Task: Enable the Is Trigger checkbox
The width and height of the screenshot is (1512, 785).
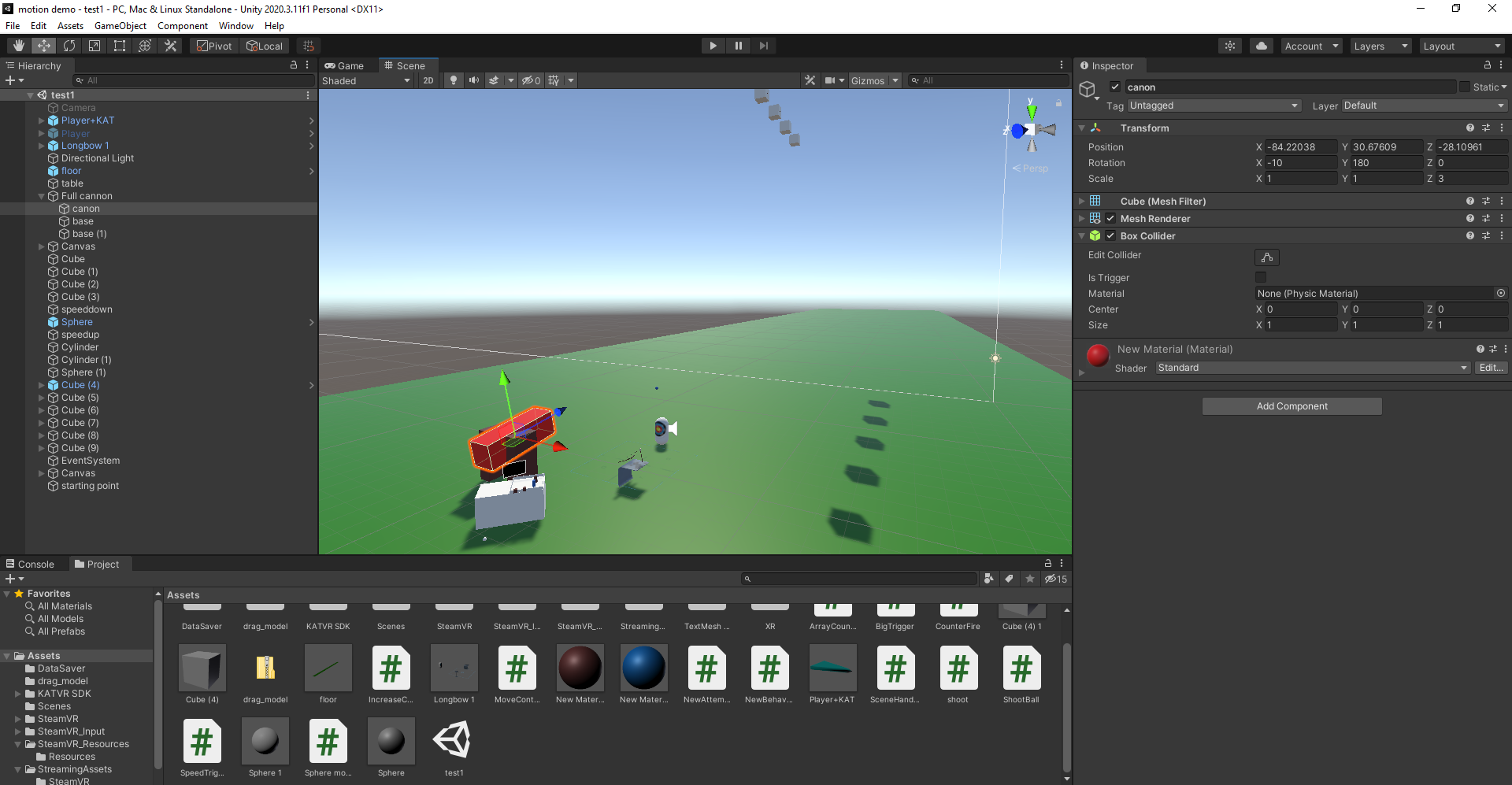Action: (1261, 277)
